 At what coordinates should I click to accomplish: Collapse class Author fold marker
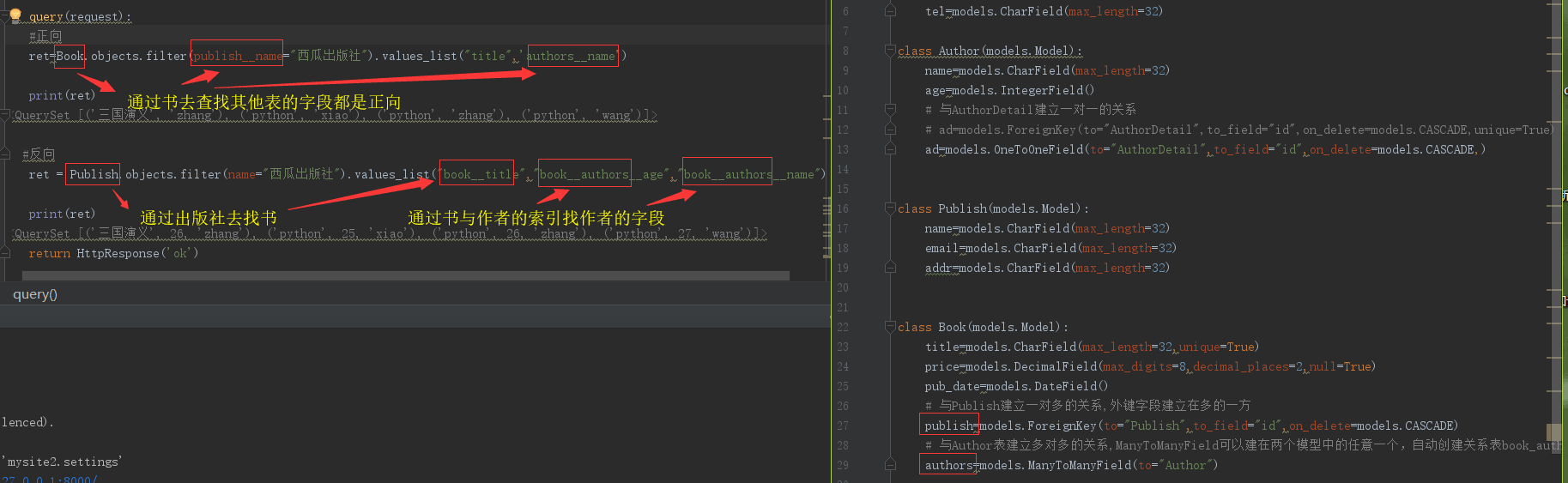(890, 51)
